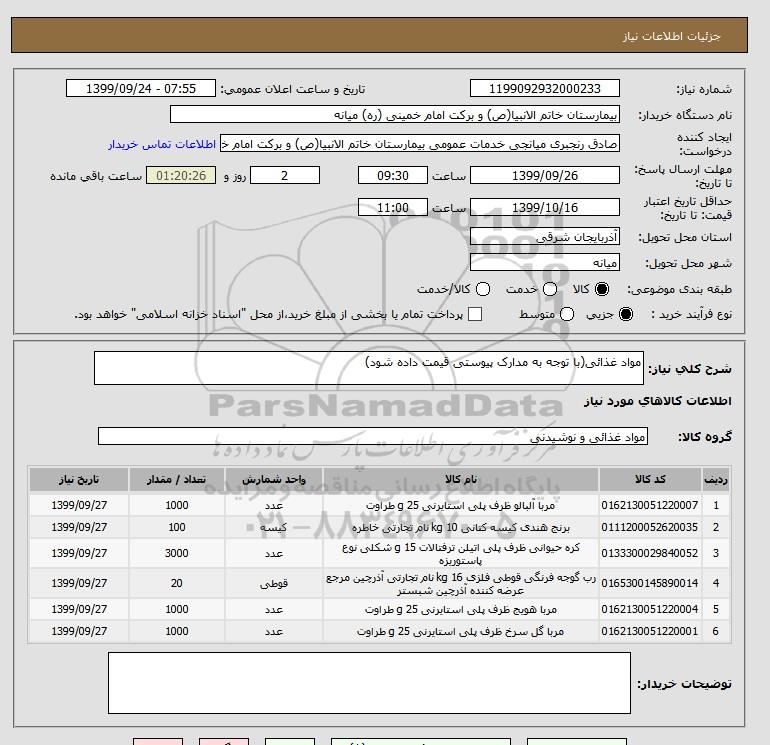Viewport: 770px width, 745px height.
Task: Click the مربا گل سرخ product name cell
Action: point(461,631)
